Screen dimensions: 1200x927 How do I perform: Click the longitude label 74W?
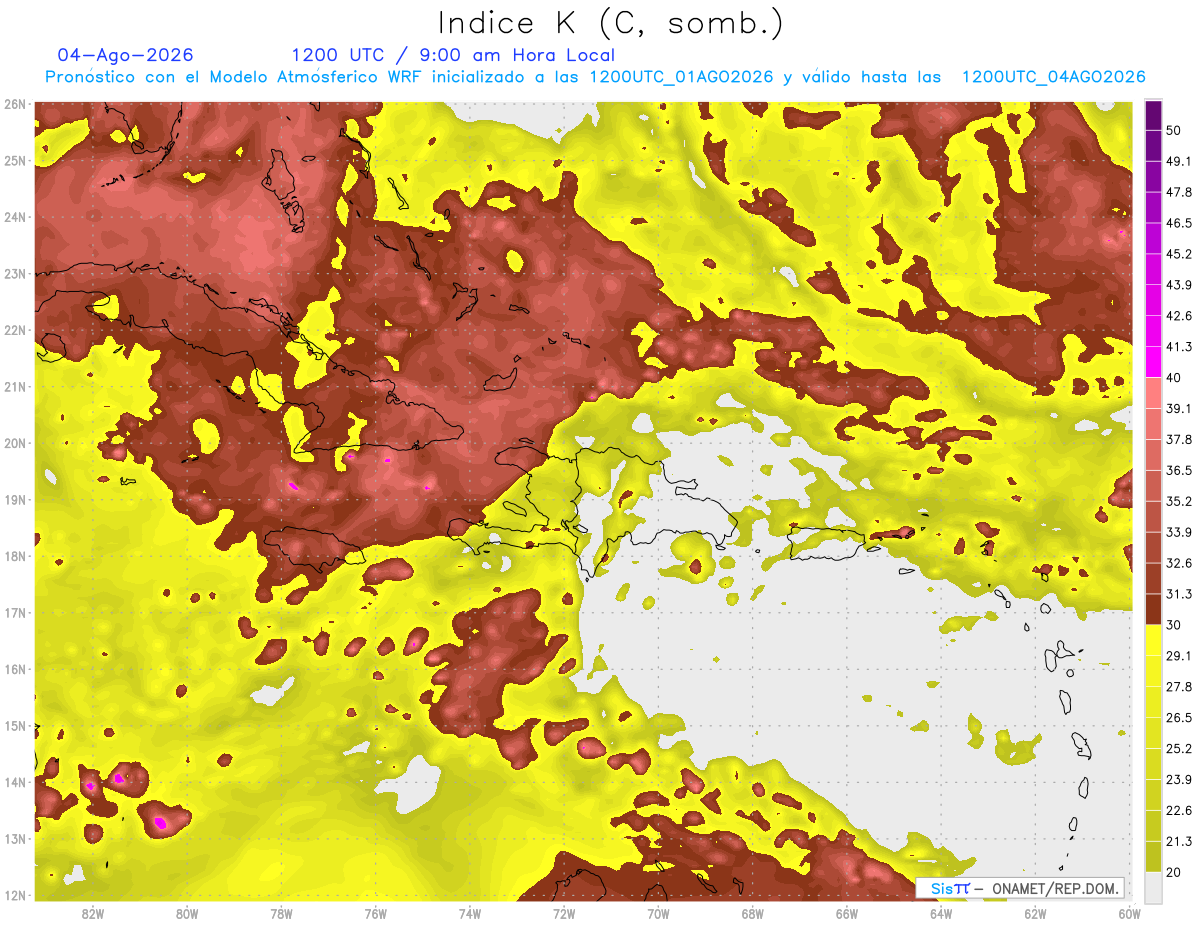tap(469, 913)
